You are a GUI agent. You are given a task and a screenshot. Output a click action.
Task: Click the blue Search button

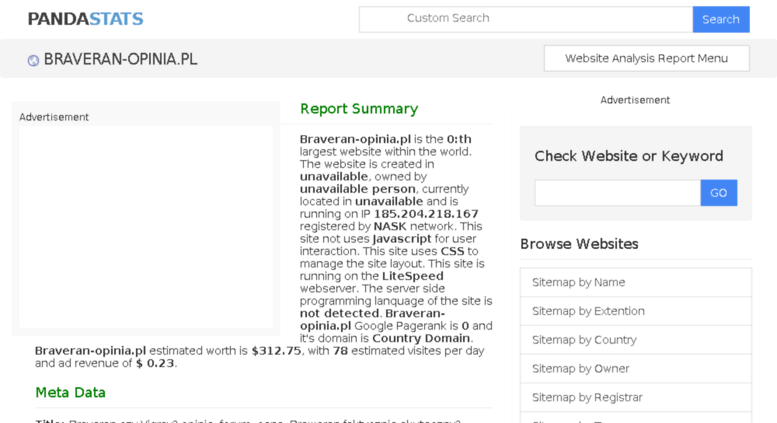(x=721, y=19)
